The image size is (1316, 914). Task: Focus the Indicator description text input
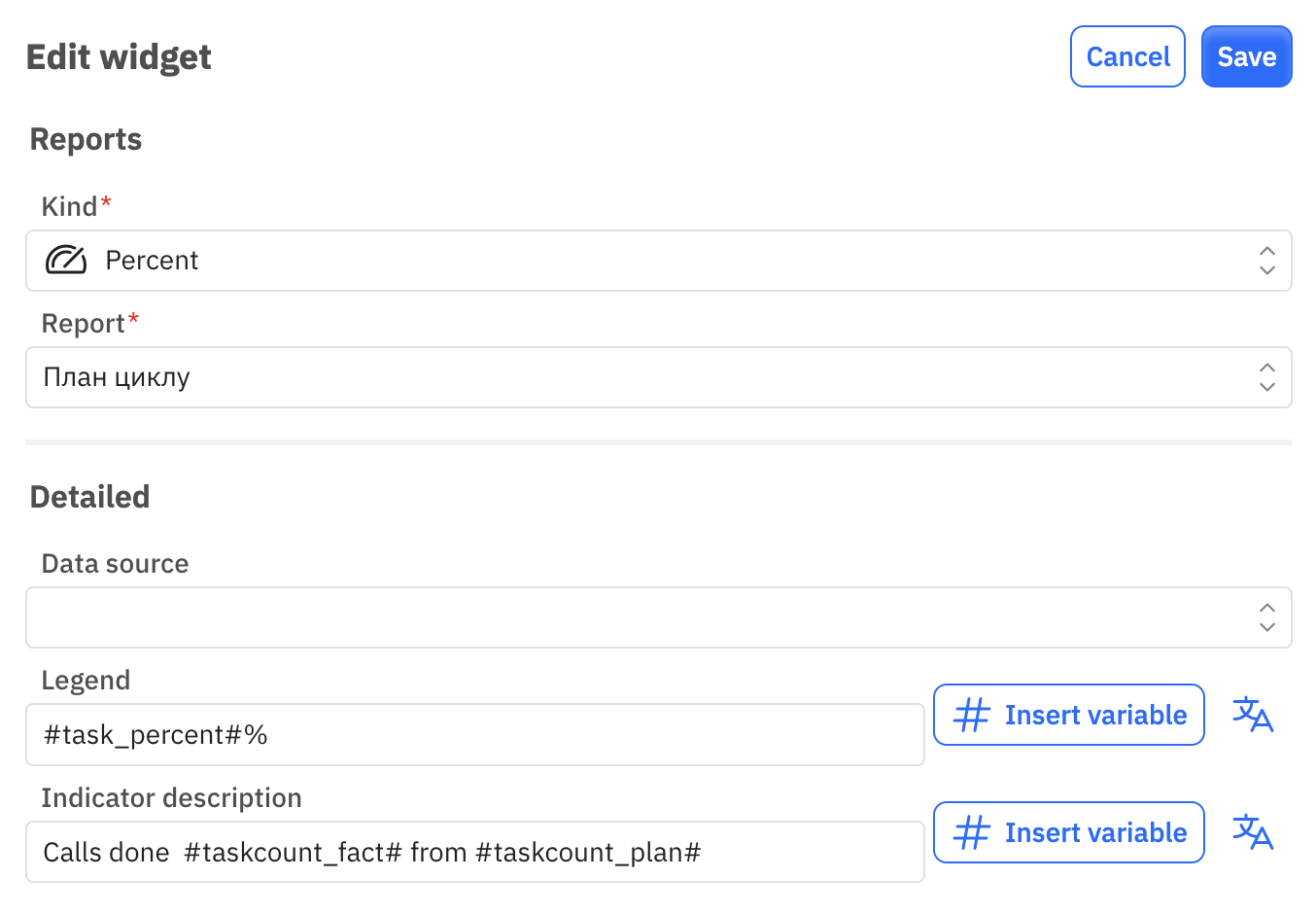click(475, 853)
